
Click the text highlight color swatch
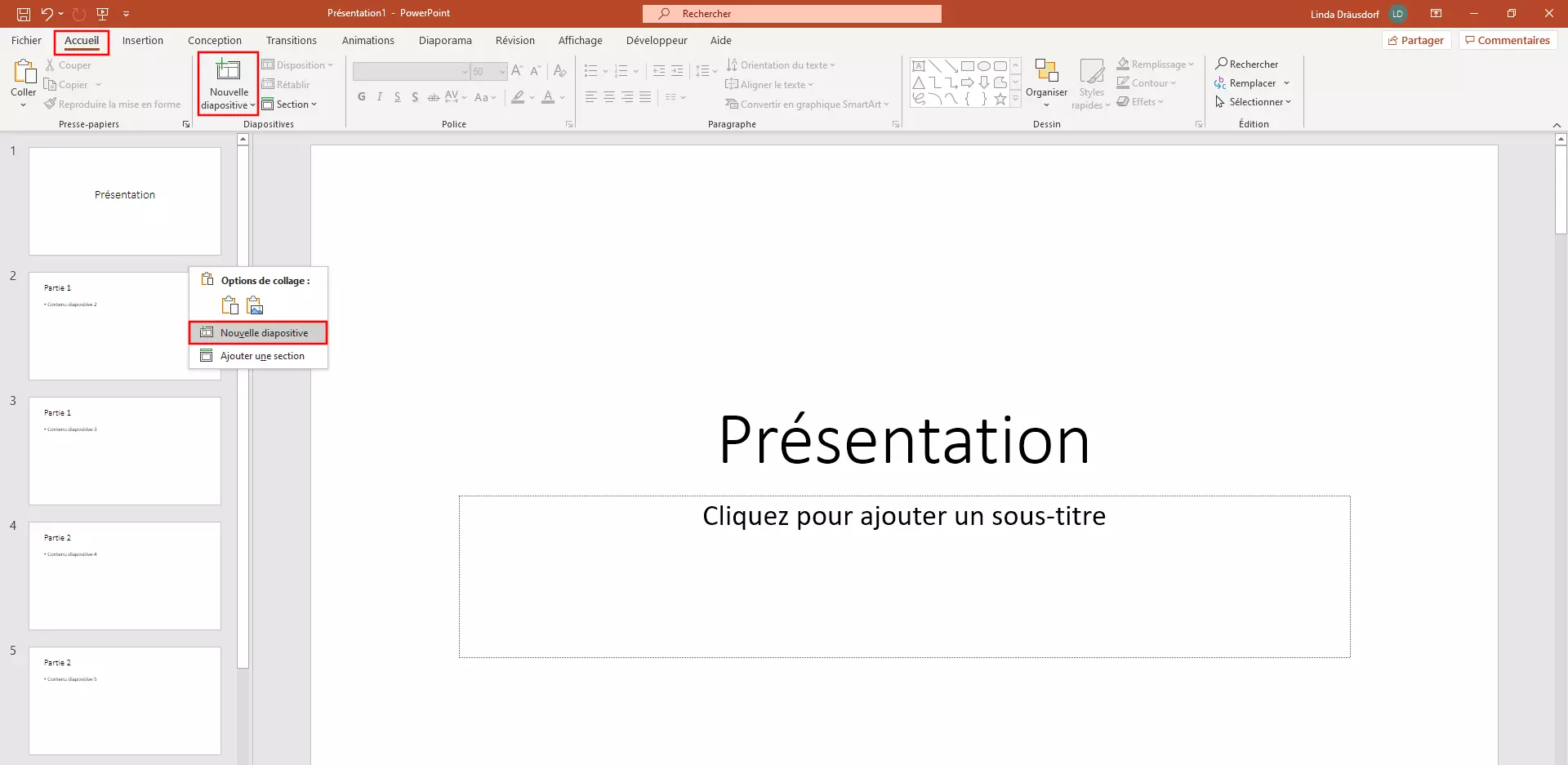pos(518,97)
